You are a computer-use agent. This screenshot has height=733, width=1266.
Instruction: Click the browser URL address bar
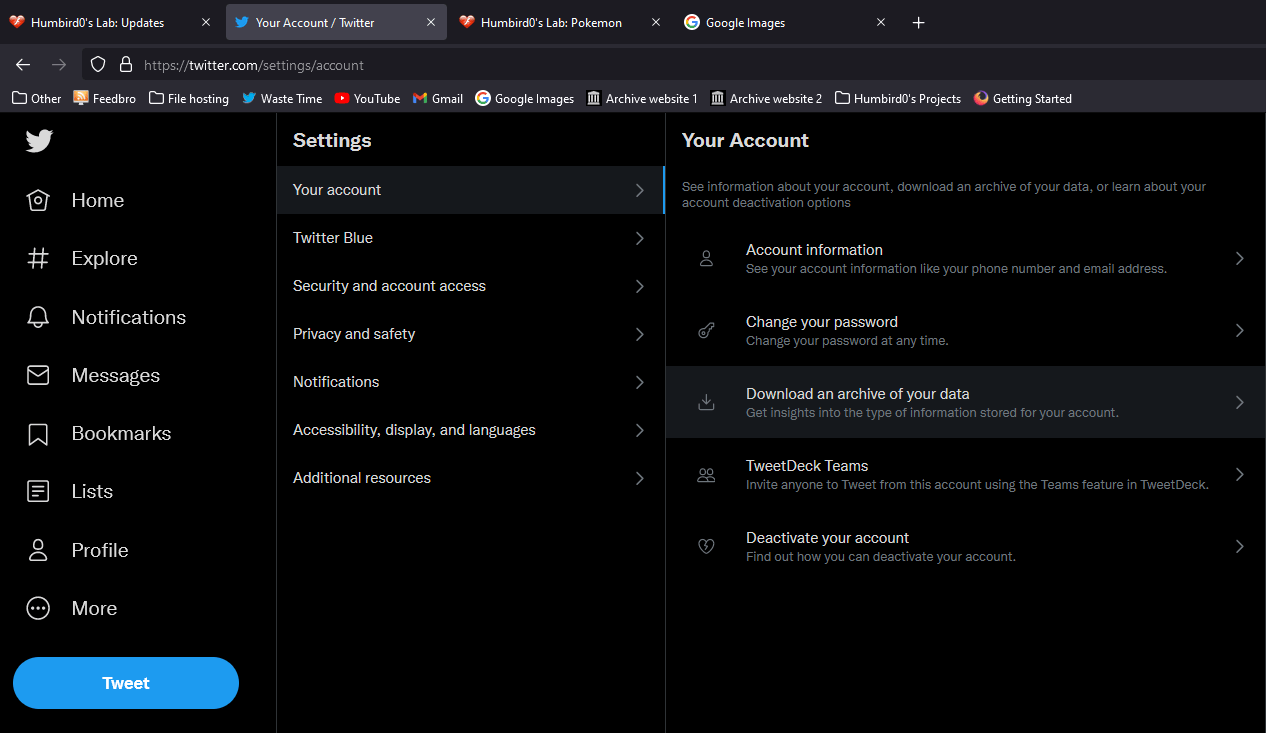[600, 65]
